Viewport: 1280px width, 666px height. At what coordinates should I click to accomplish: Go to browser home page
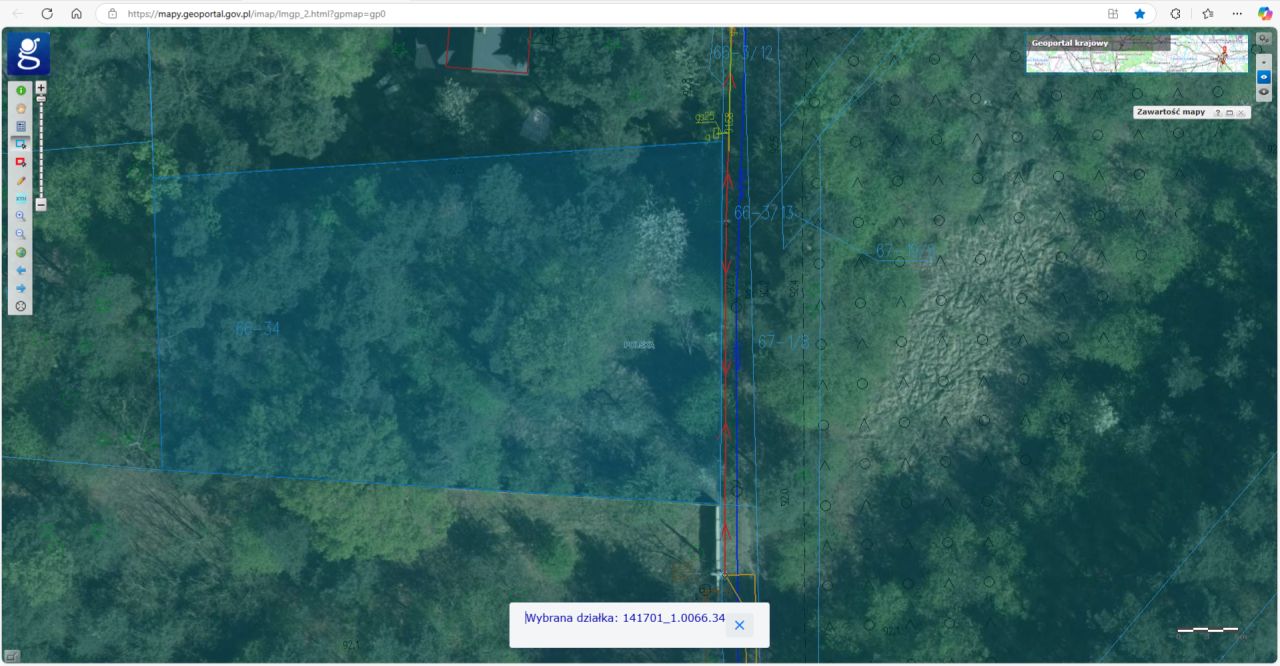(x=77, y=14)
